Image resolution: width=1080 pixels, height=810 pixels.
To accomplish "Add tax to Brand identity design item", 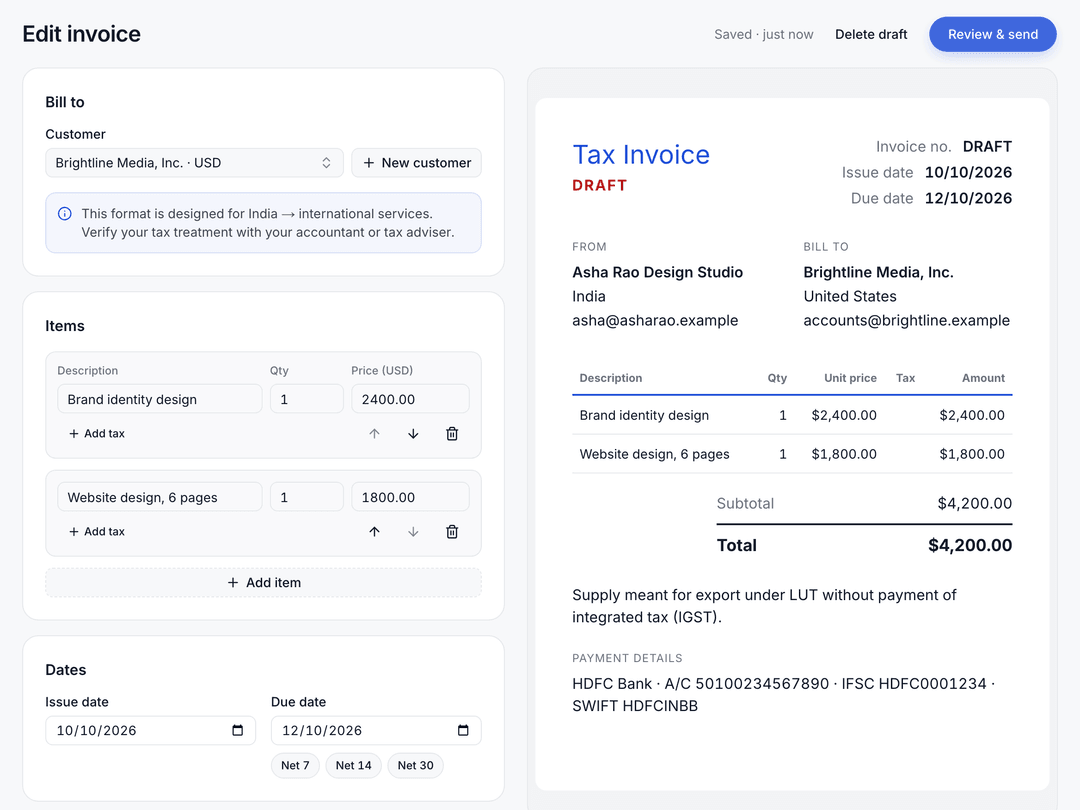I will tap(97, 434).
